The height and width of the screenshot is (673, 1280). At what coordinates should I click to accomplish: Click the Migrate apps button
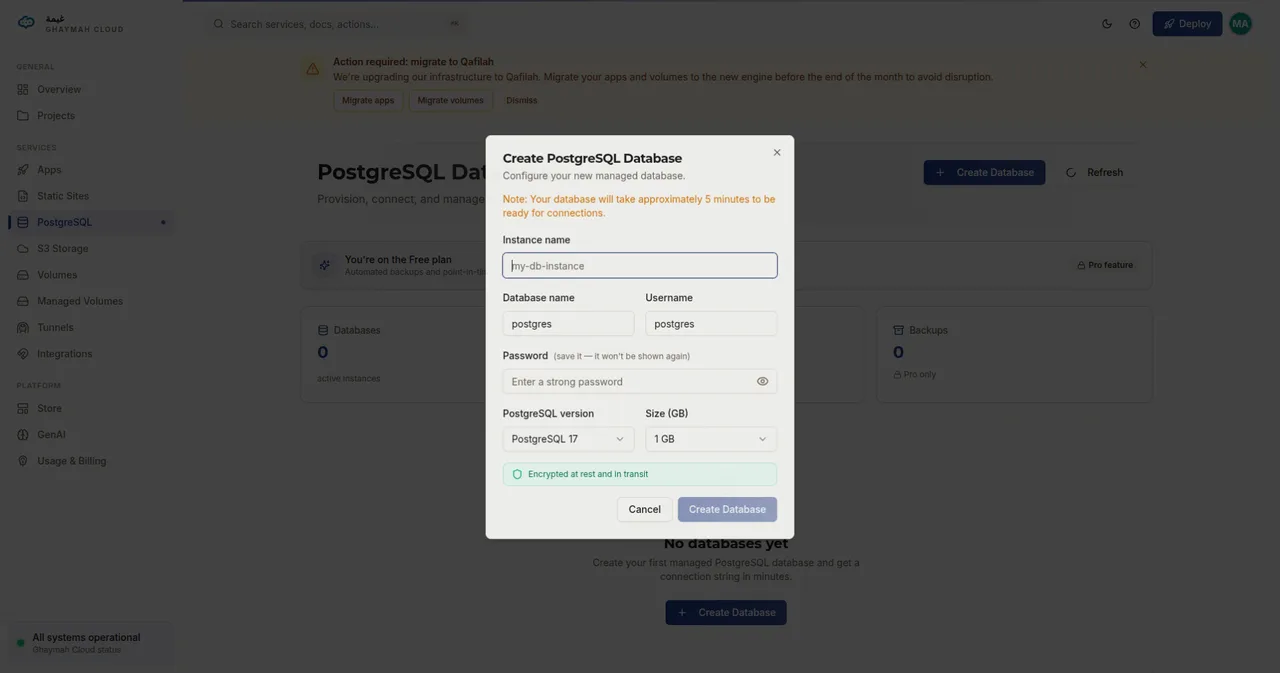[x=368, y=101]
